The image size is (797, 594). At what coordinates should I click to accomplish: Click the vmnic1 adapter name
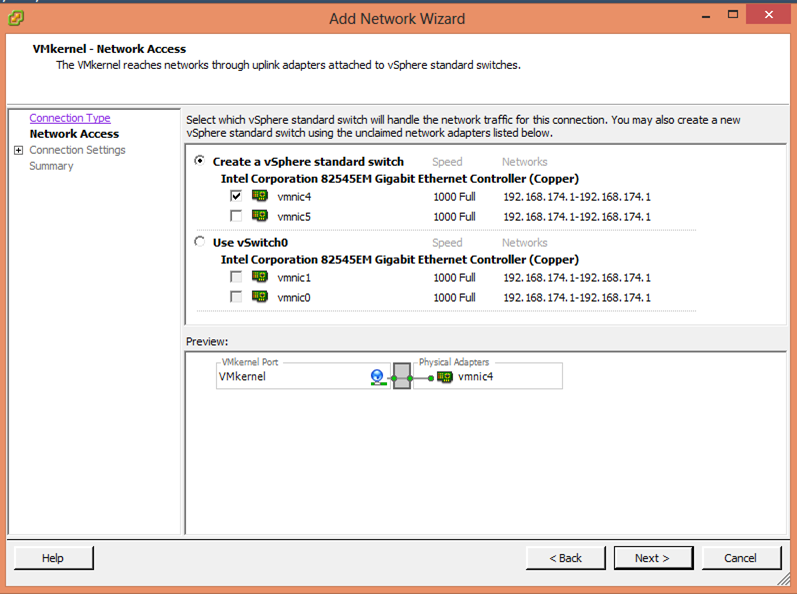(294, 277)
